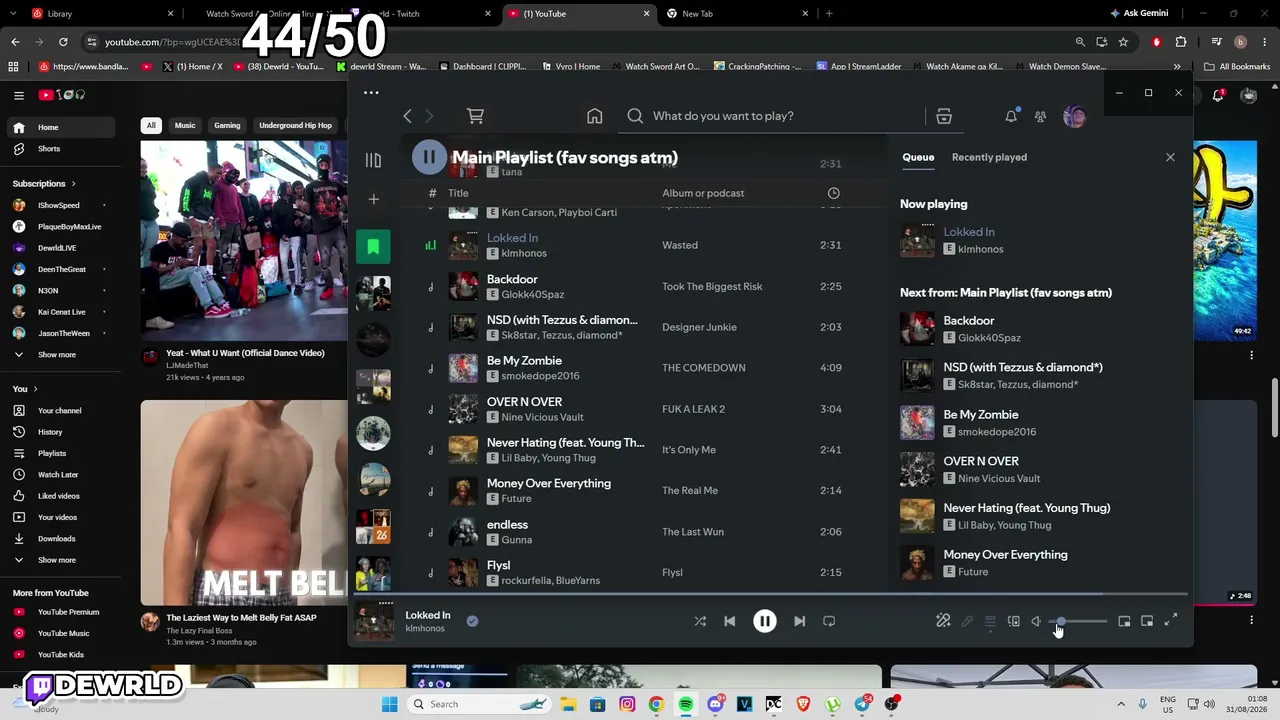Close the Spotify queue panel
Image resolution: width=1280 pixels, height=720 pixels.
1170,157
